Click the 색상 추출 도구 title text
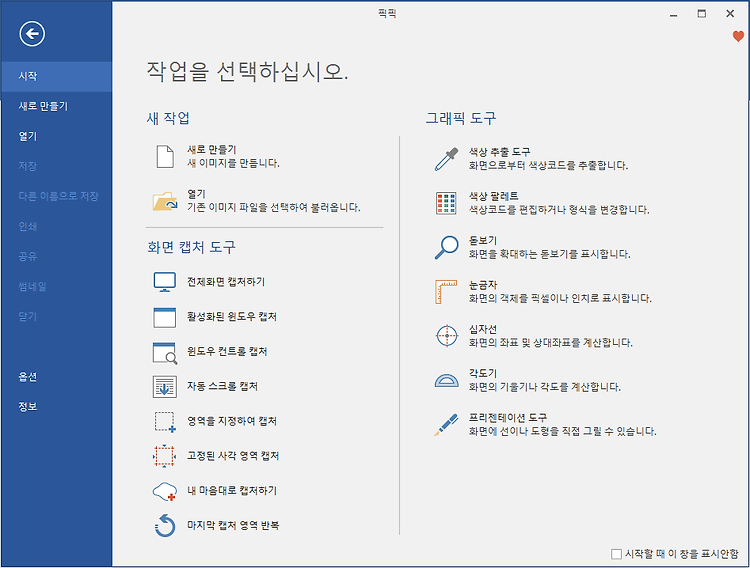750x568 pixels. point(499,152)
